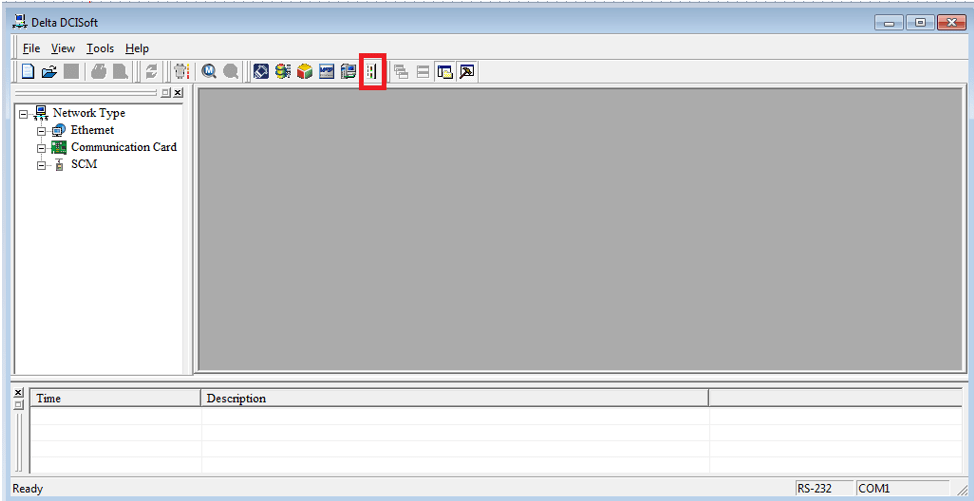Click the blue magnifier search icon
The height and width of the screenshot is (501, 974).
(x=209, y=71)
